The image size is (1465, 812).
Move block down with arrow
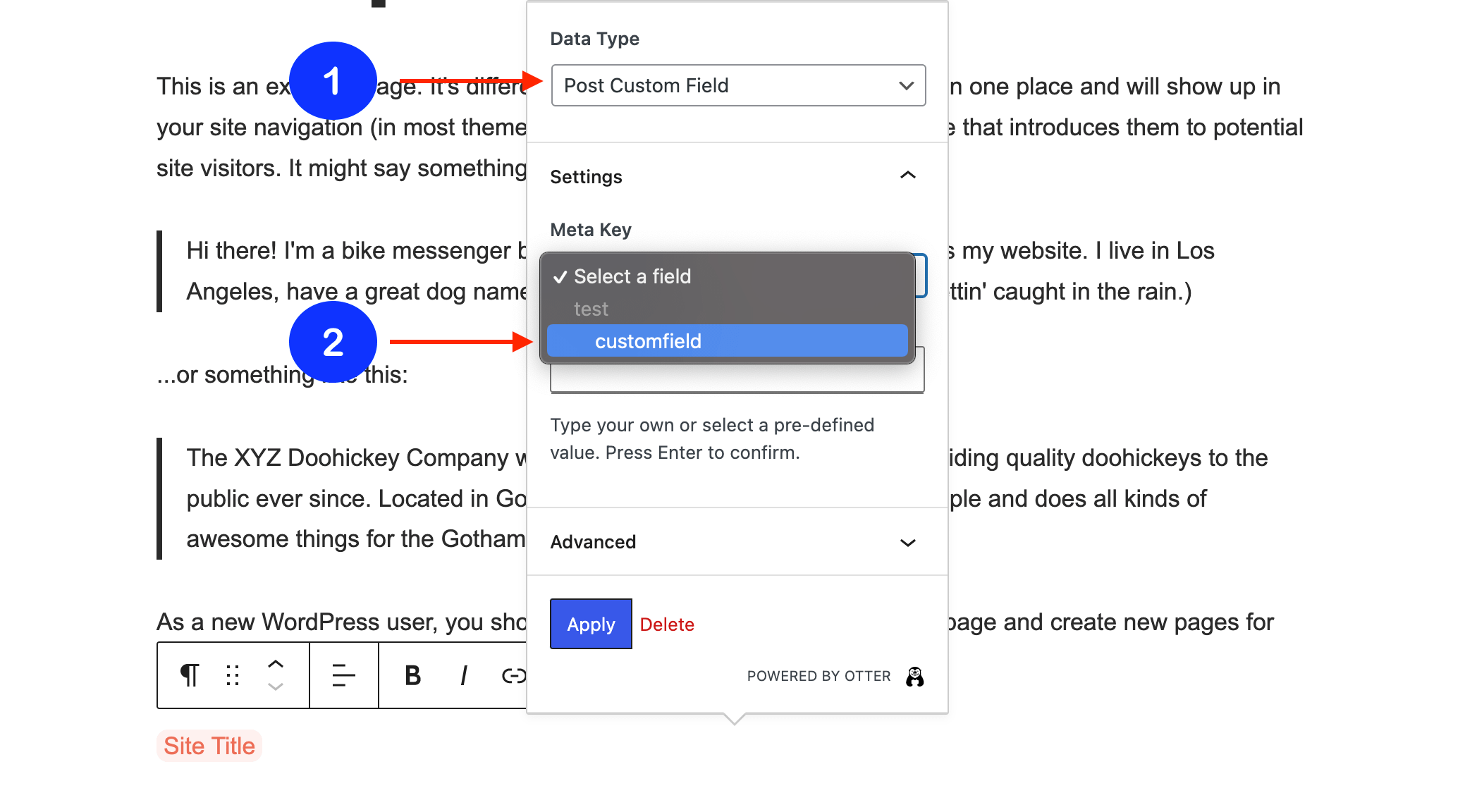[x=276, y=687]
